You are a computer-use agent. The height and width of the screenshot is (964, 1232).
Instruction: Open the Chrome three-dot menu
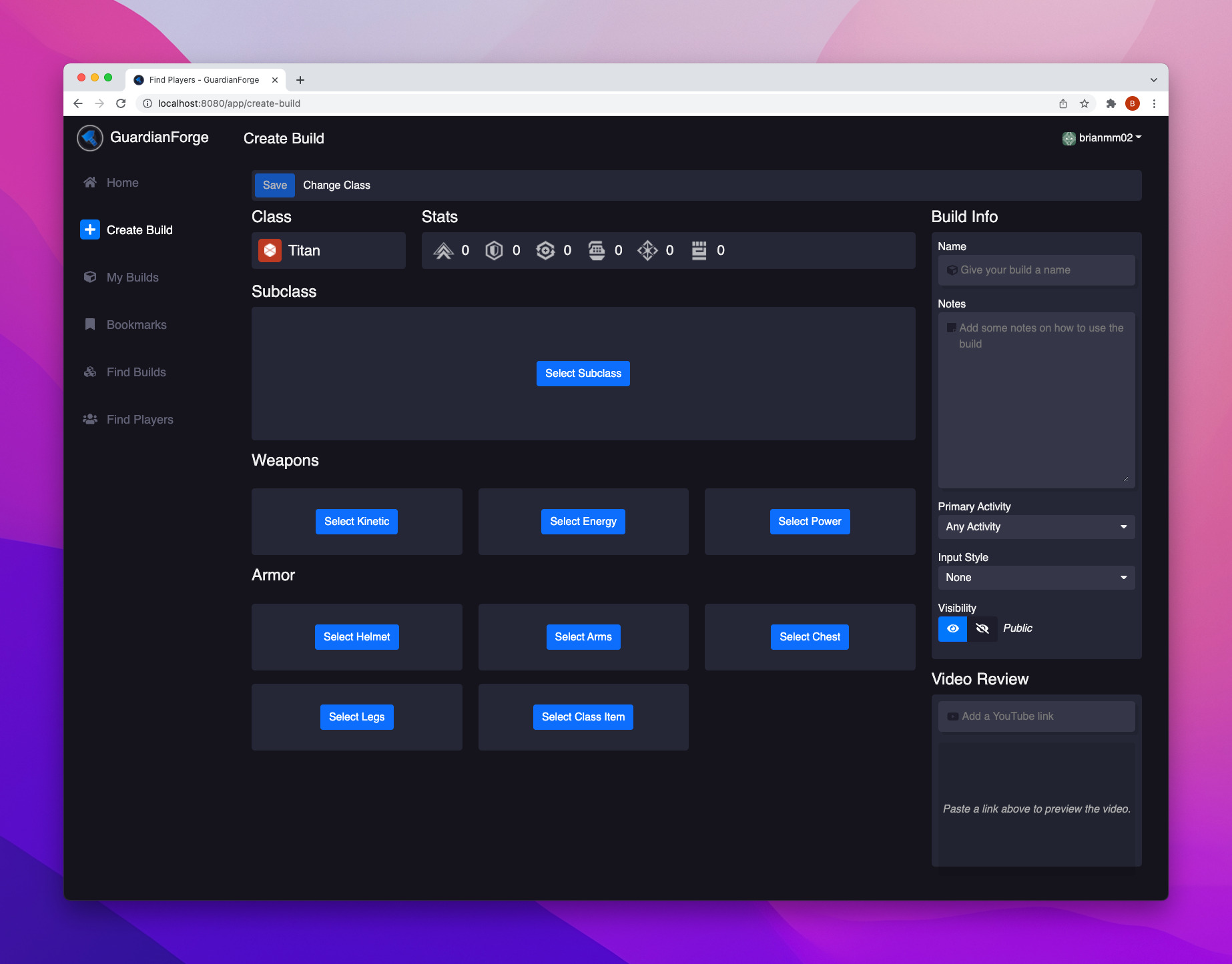pos(1154,103)
